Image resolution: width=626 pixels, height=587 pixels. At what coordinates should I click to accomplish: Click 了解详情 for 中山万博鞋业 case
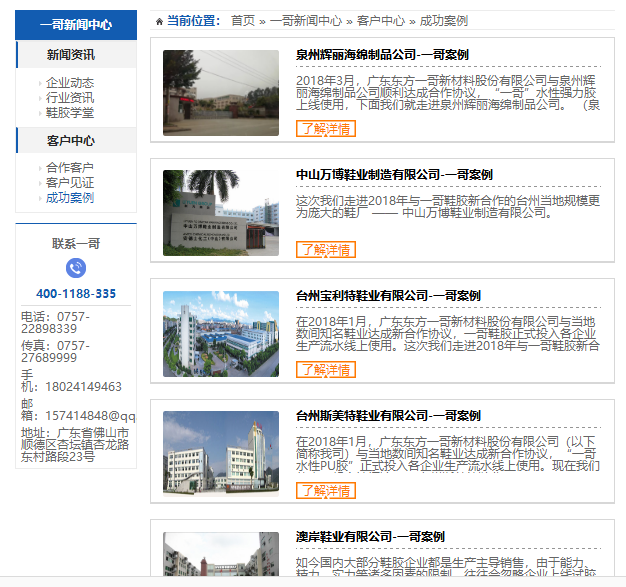tap(326, 250)
